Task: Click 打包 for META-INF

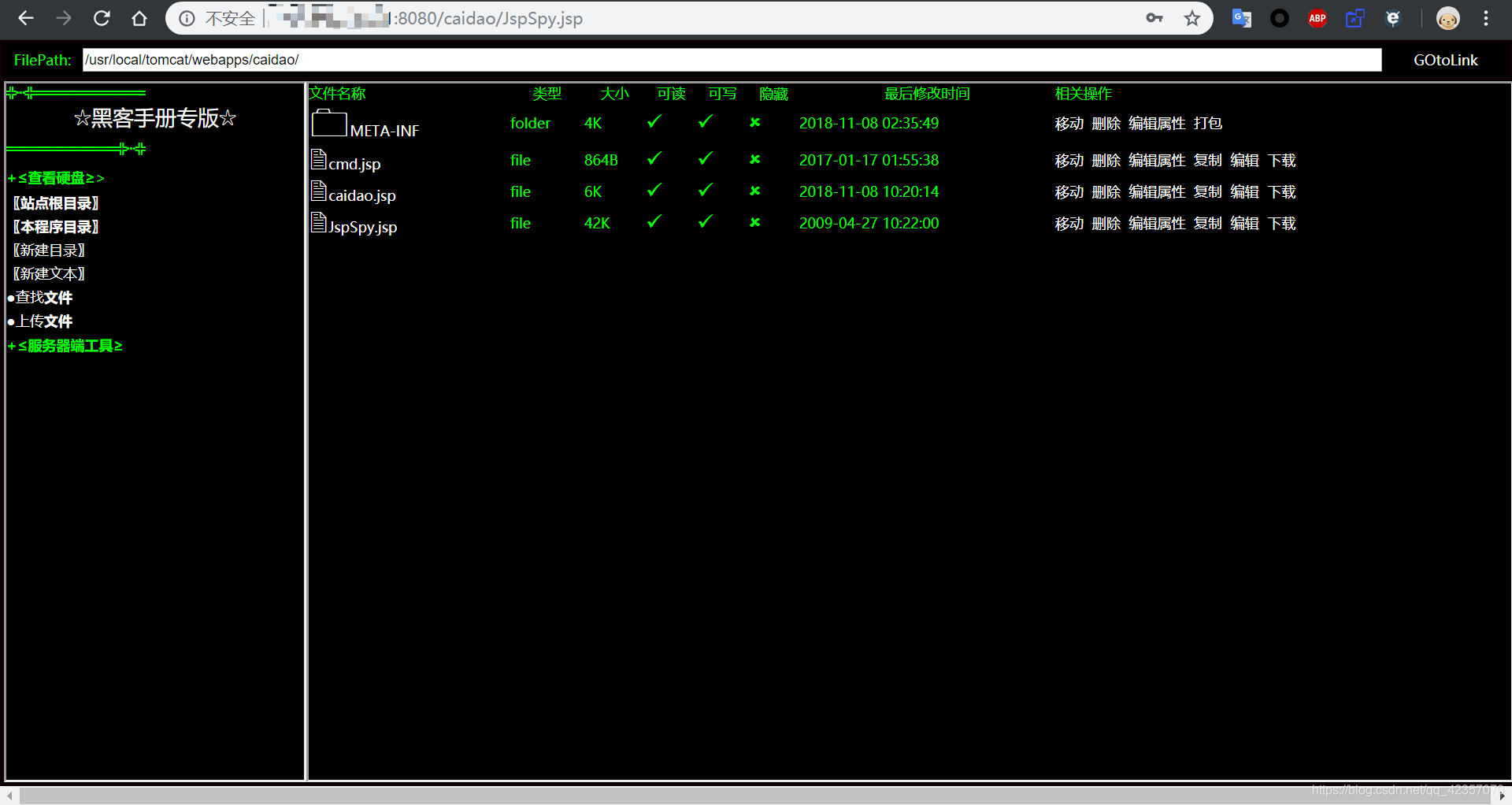Action: [1208, 124]
